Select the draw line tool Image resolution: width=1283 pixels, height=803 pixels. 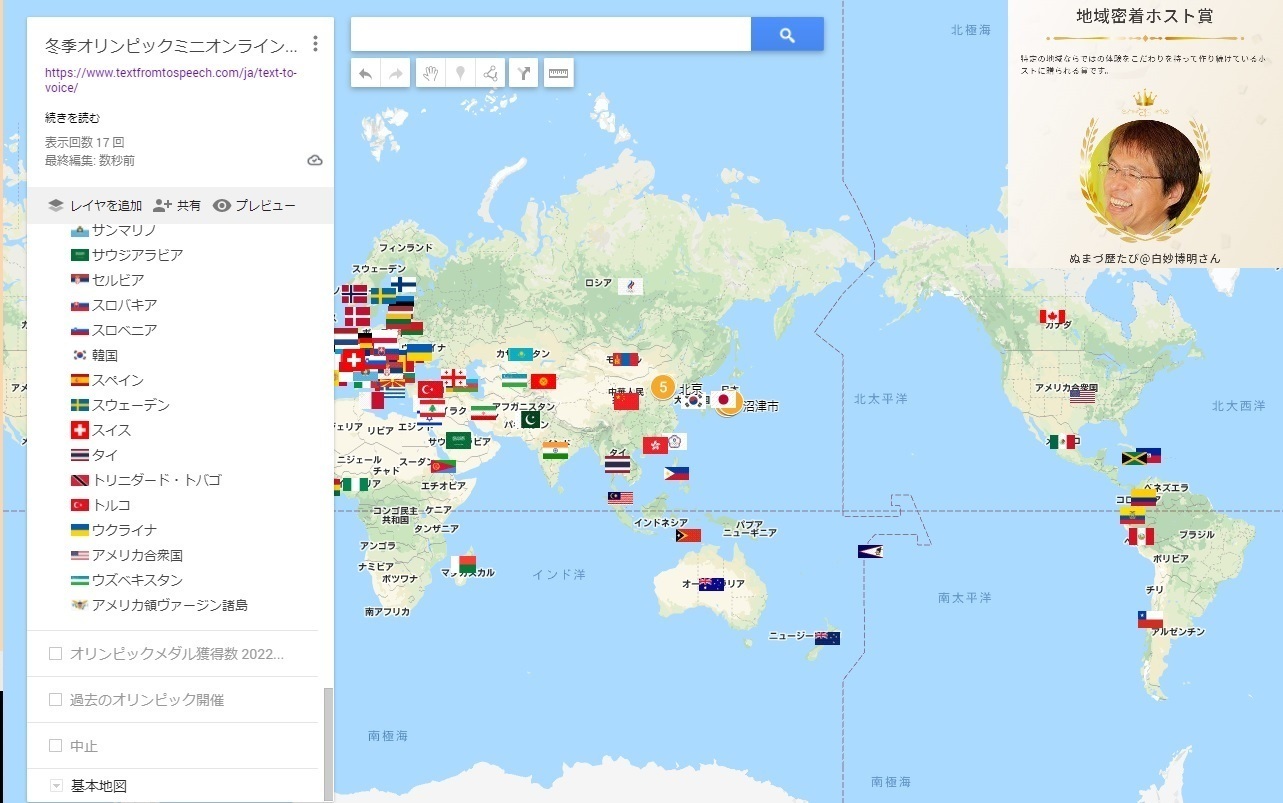[490, 73]
